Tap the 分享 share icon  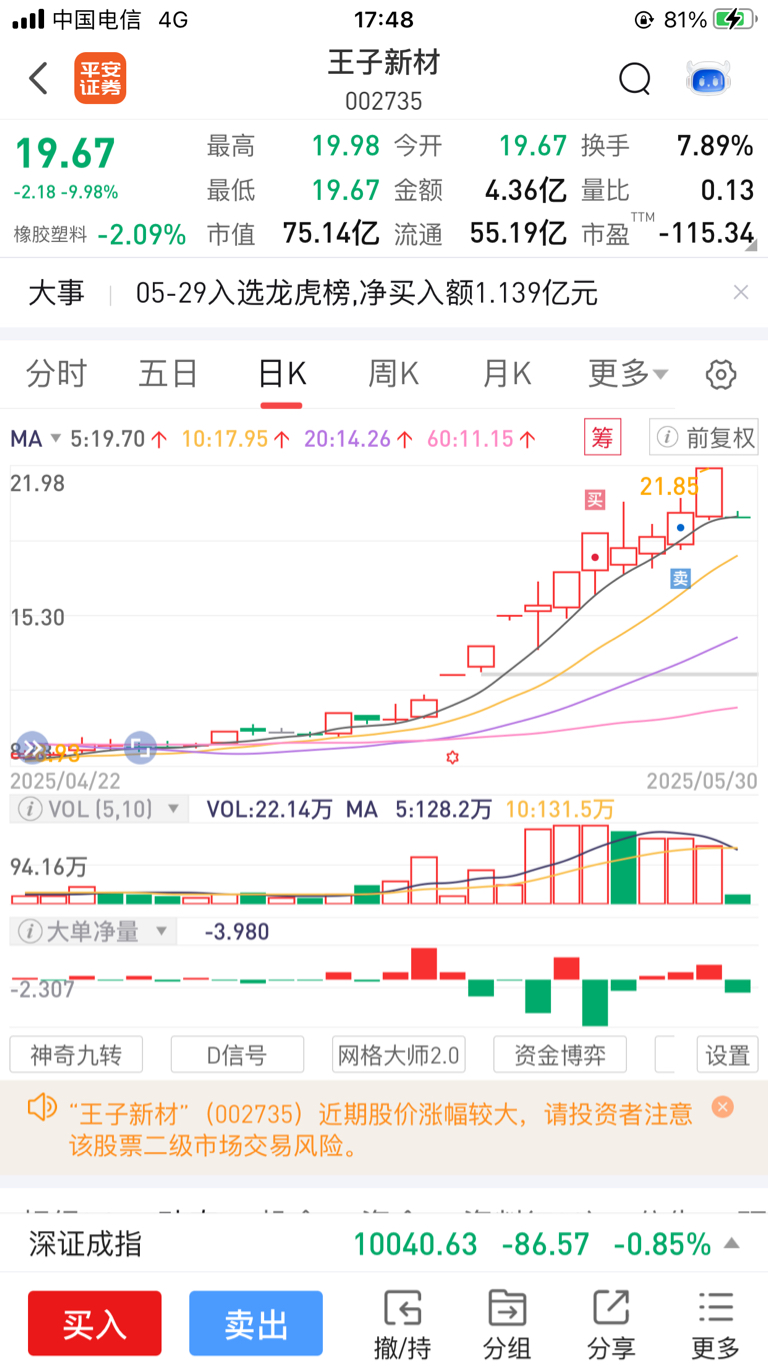point(611,1308)
